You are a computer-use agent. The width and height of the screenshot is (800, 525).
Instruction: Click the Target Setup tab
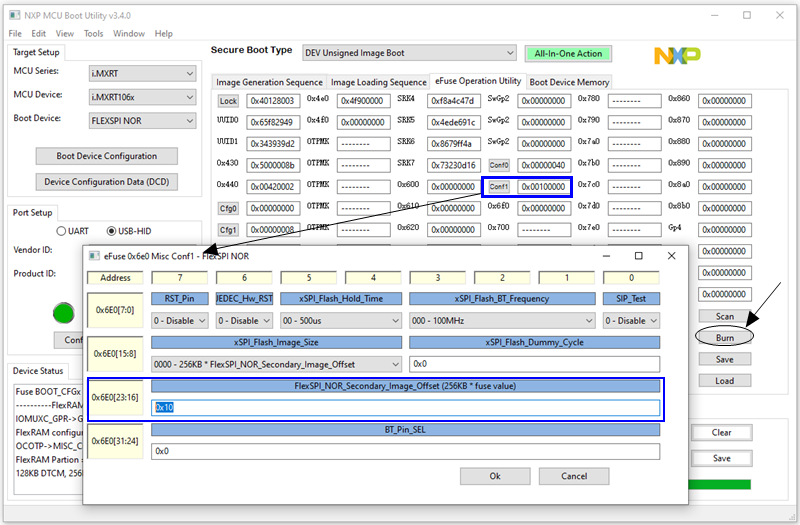[36, 53]
